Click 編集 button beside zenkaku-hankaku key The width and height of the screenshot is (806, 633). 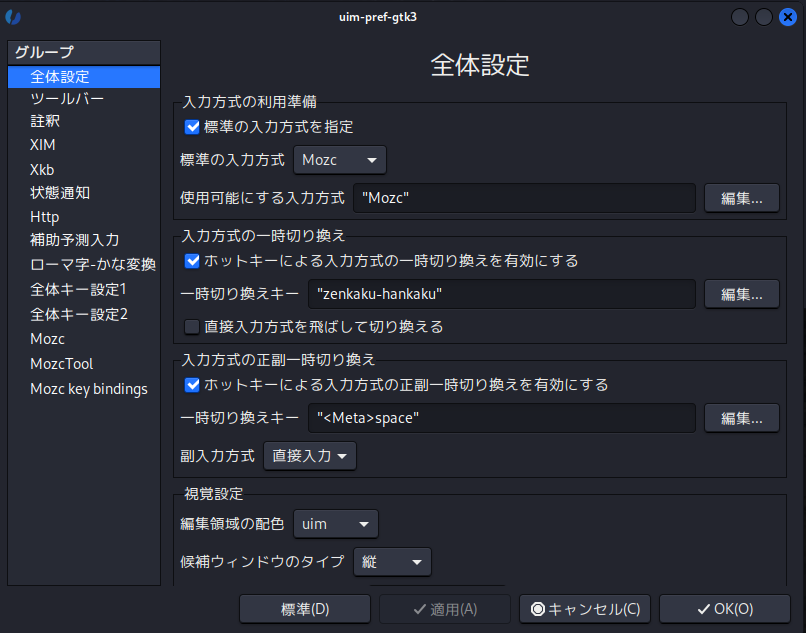pyautogui.click(x=742, y=294)
